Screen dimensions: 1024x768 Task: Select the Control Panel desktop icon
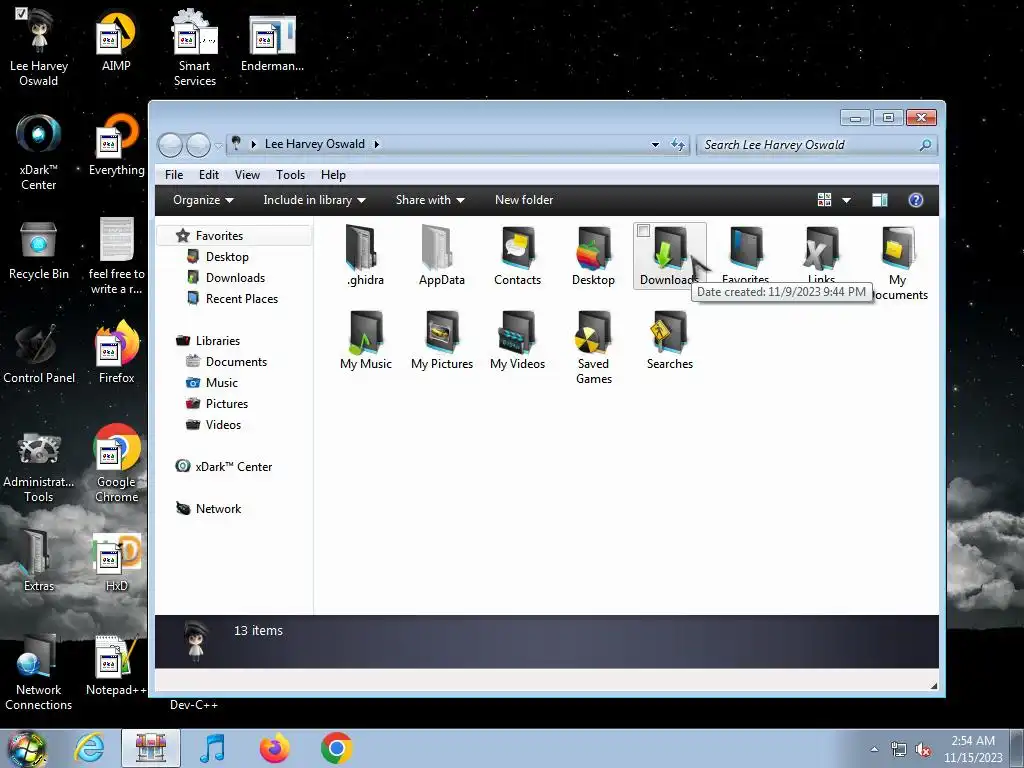click(x=39, y=354)
